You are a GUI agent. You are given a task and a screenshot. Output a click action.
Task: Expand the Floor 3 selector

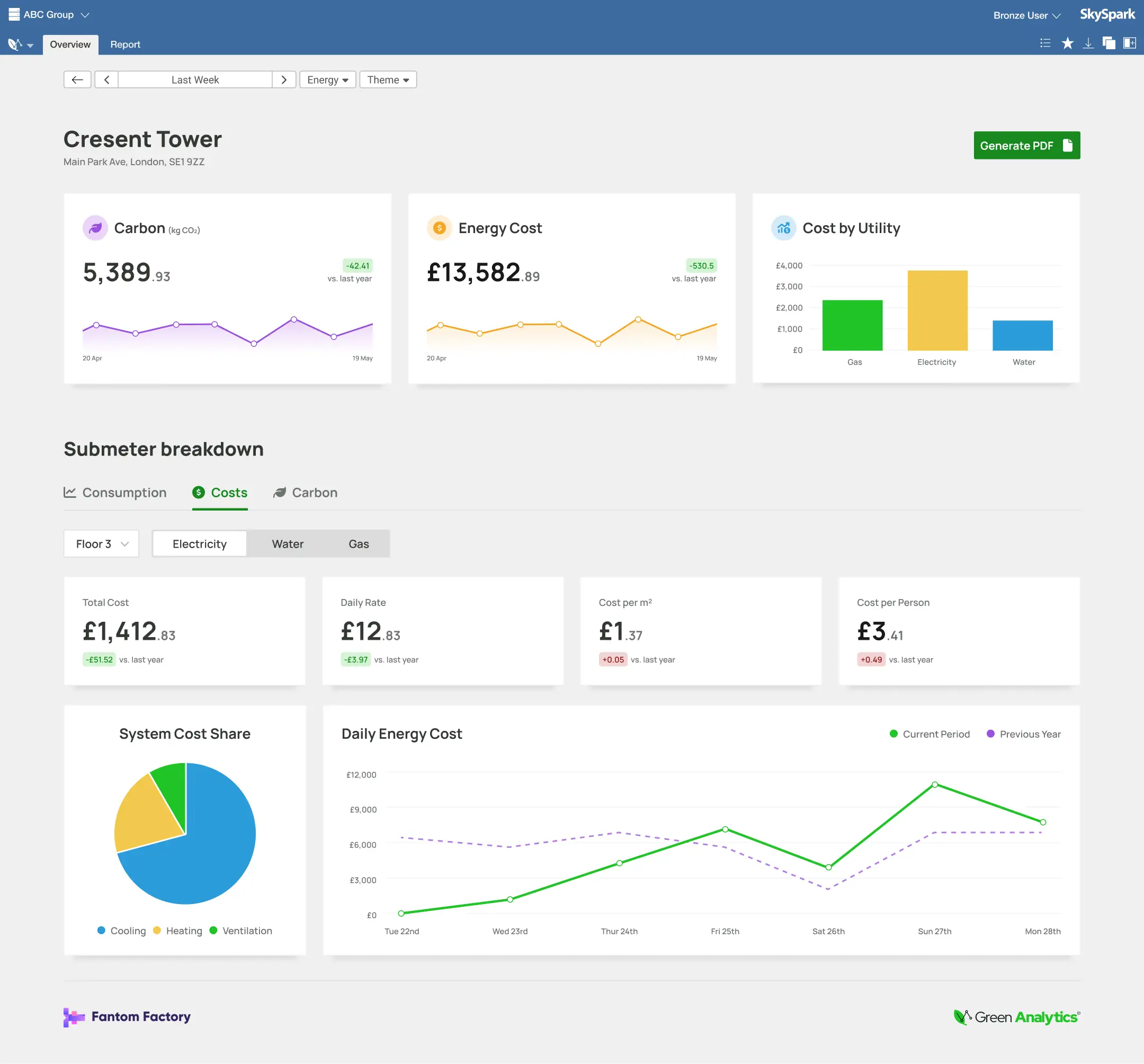101,543
